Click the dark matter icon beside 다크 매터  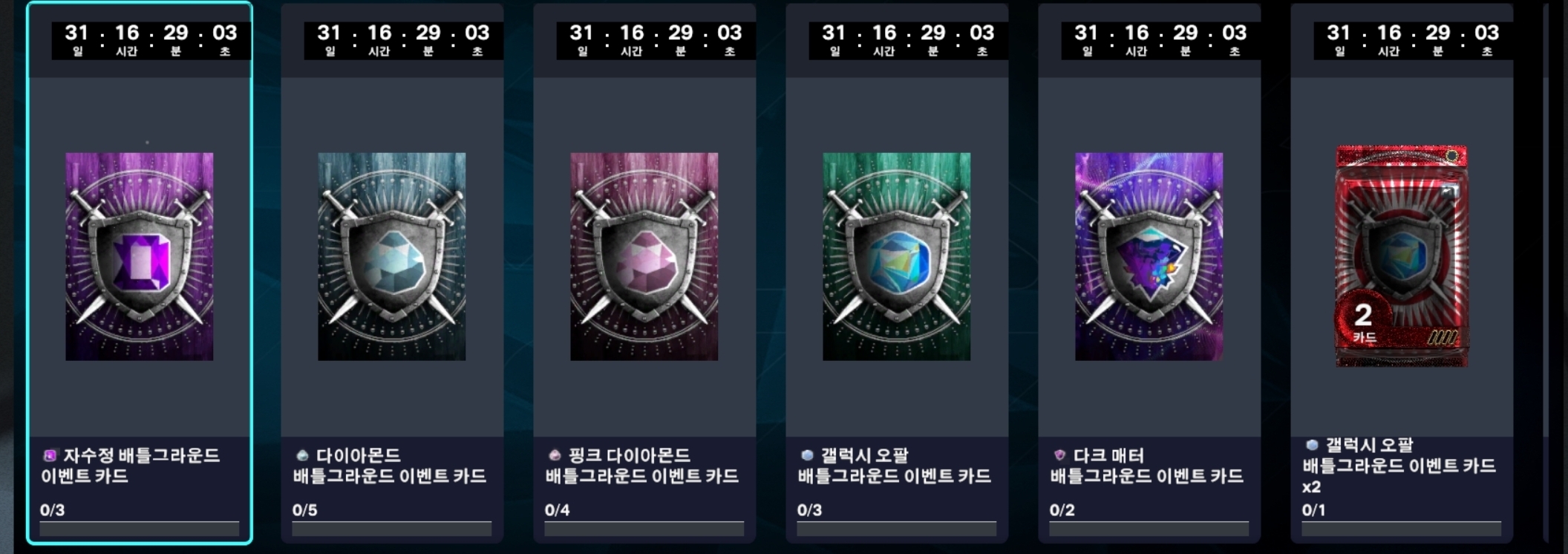1059,455
